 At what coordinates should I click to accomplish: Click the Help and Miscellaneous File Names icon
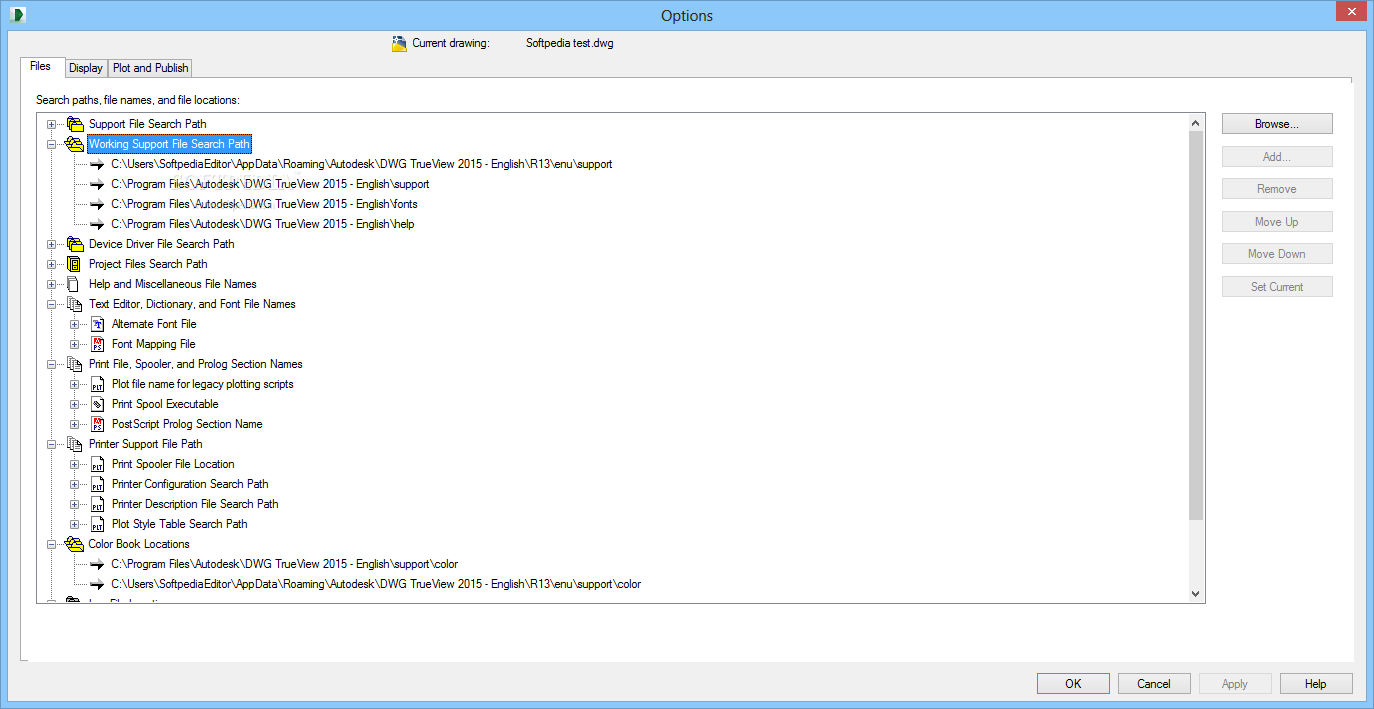72,284
